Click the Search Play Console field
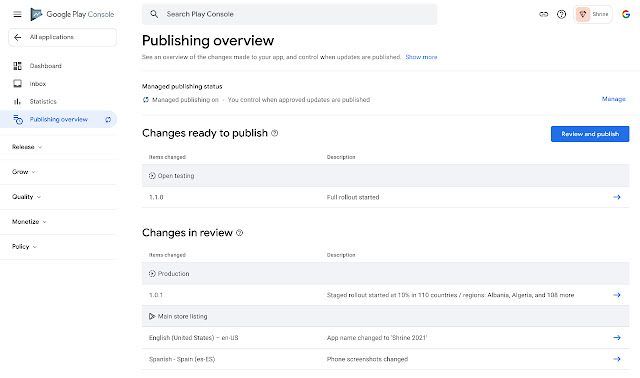The width and height of the screenshot is (640, 378). coord(289,14)
